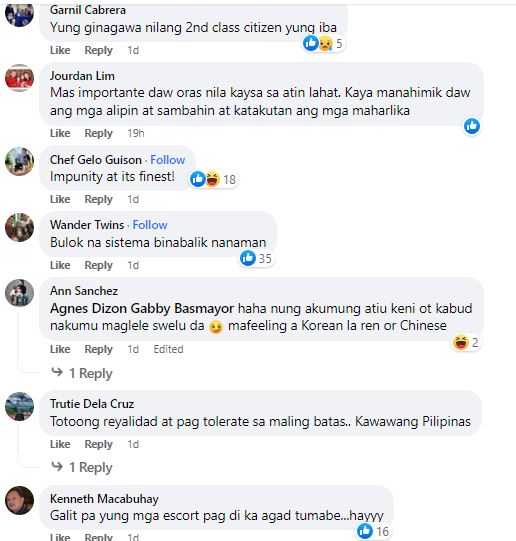The height and width of the screenshot is (541, 516).
Task: View the haha reactions on Ann Sanchez's comment
Action: [466, 342]
